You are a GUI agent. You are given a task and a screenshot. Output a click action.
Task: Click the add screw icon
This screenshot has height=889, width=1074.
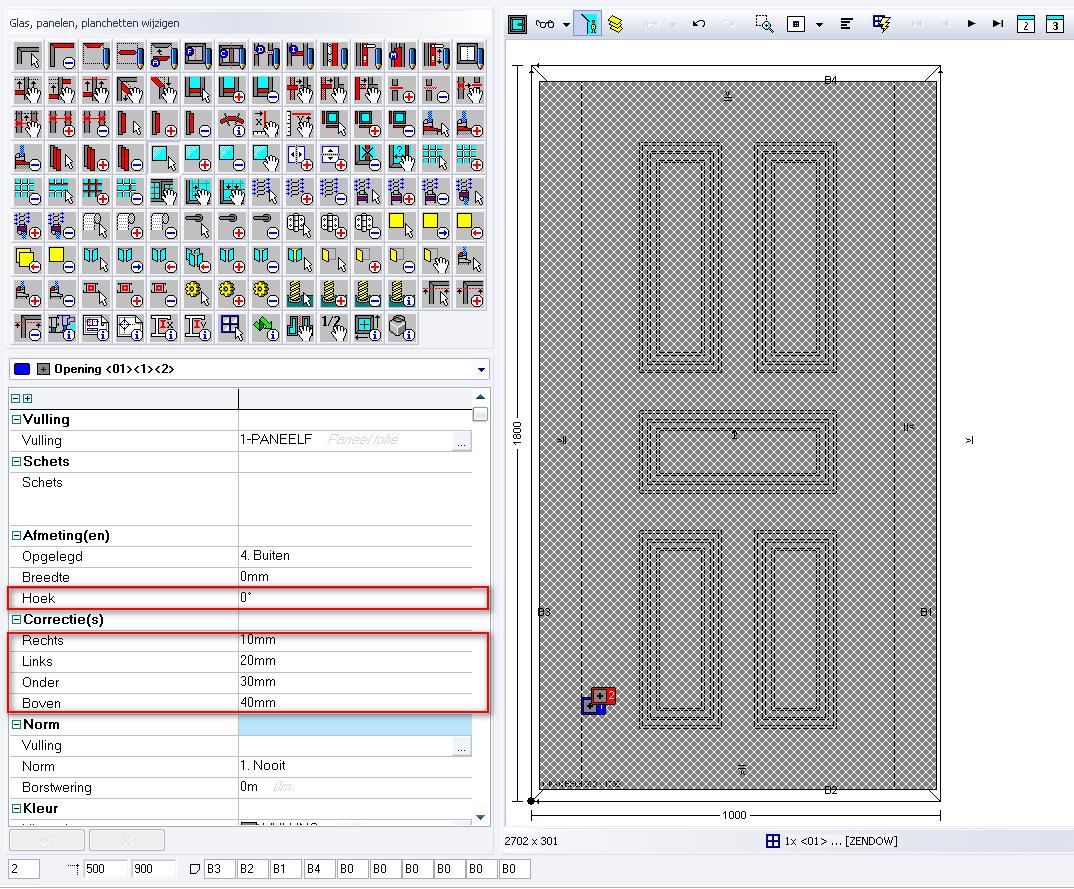pos(334,293)
